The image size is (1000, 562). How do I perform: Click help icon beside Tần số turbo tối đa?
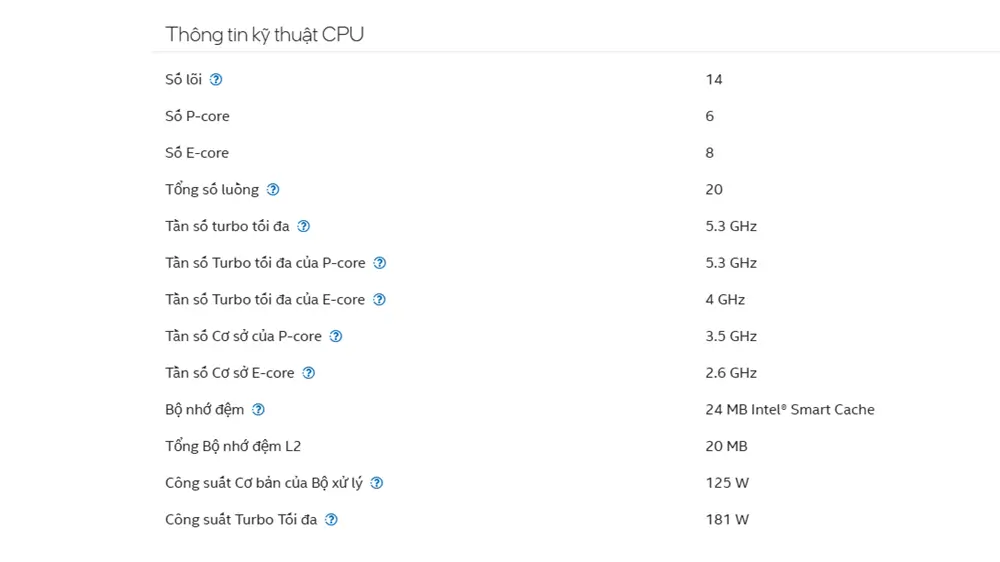tap(304, 226)
